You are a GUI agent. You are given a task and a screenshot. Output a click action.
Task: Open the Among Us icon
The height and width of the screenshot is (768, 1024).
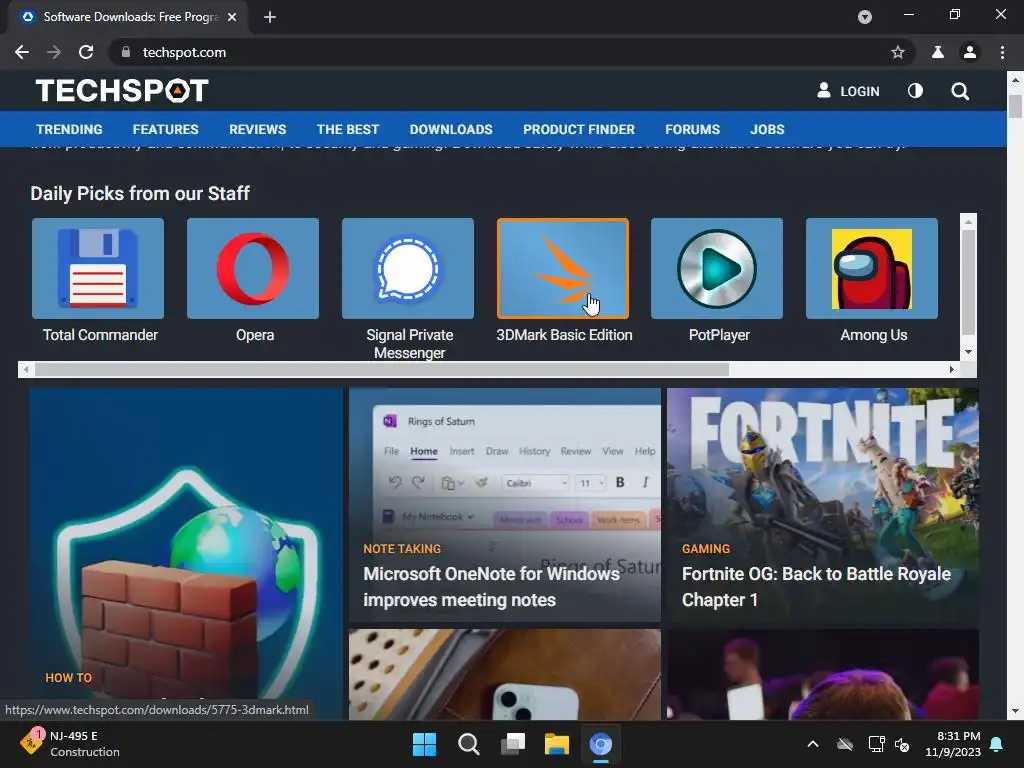point(872,268)
